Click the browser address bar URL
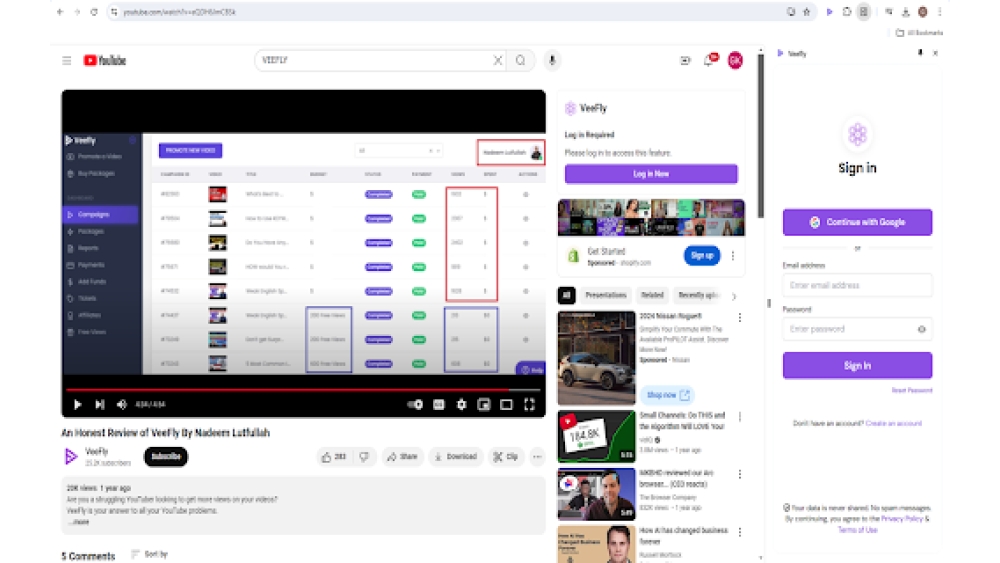Viewport: 1000px width, 563px height. tap(179, 12)
